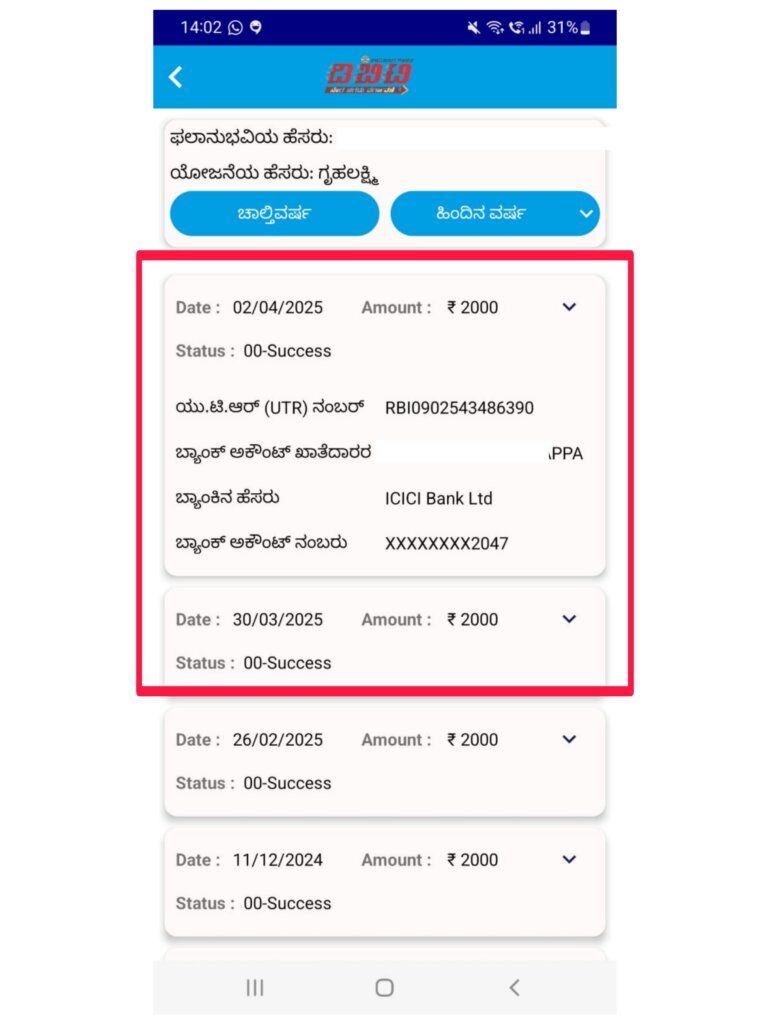This screenshot has height=1024, width=770.
Task: Open recent apps with the three-lines navigation button
Action: [255, 987]
